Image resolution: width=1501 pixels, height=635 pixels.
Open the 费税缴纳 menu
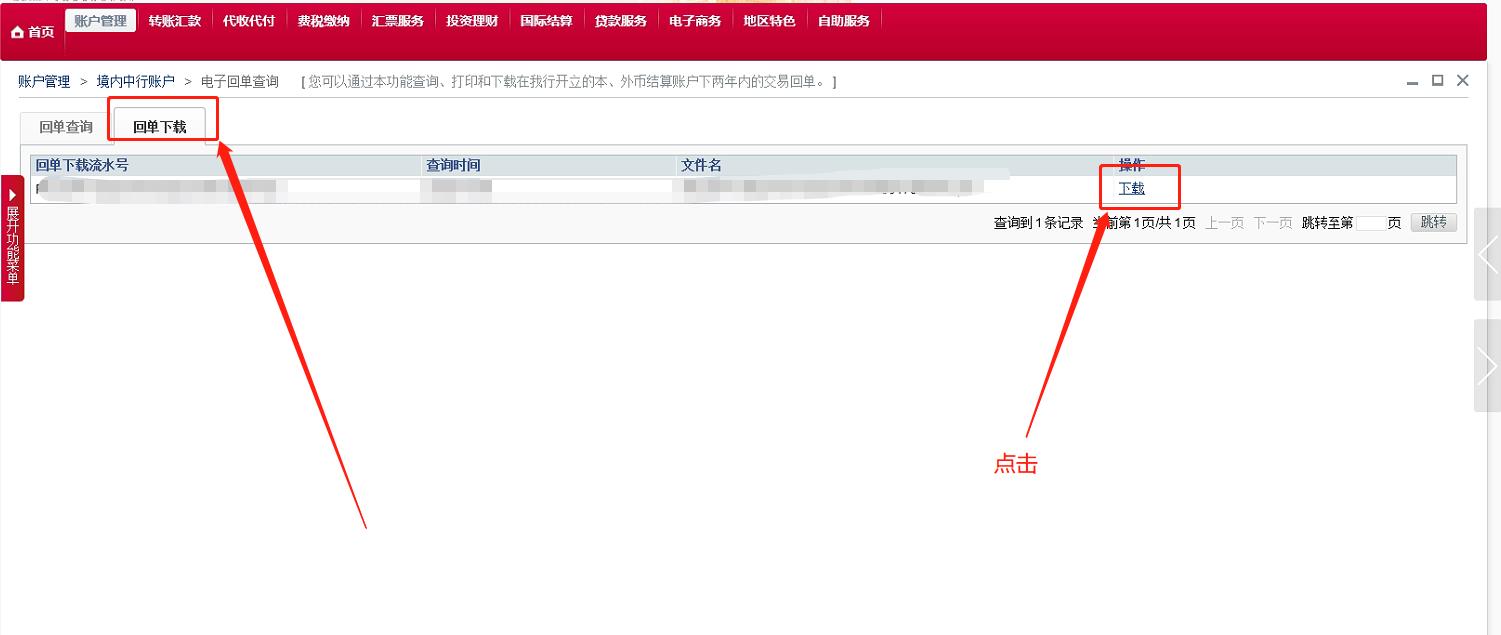[x=323, y=19]
